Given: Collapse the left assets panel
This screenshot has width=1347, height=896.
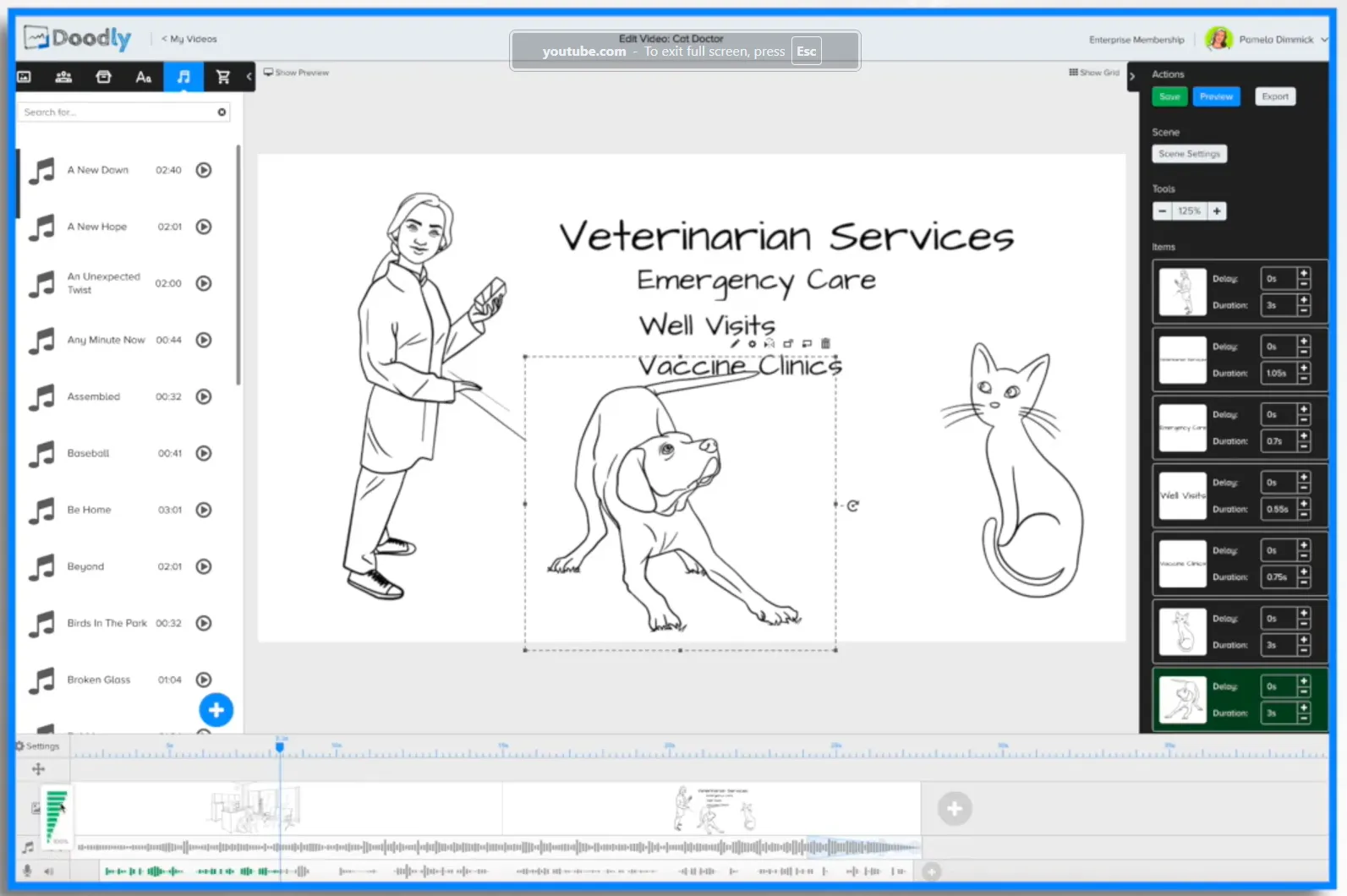Looking at the screenshot, I should tap(249, 77).
